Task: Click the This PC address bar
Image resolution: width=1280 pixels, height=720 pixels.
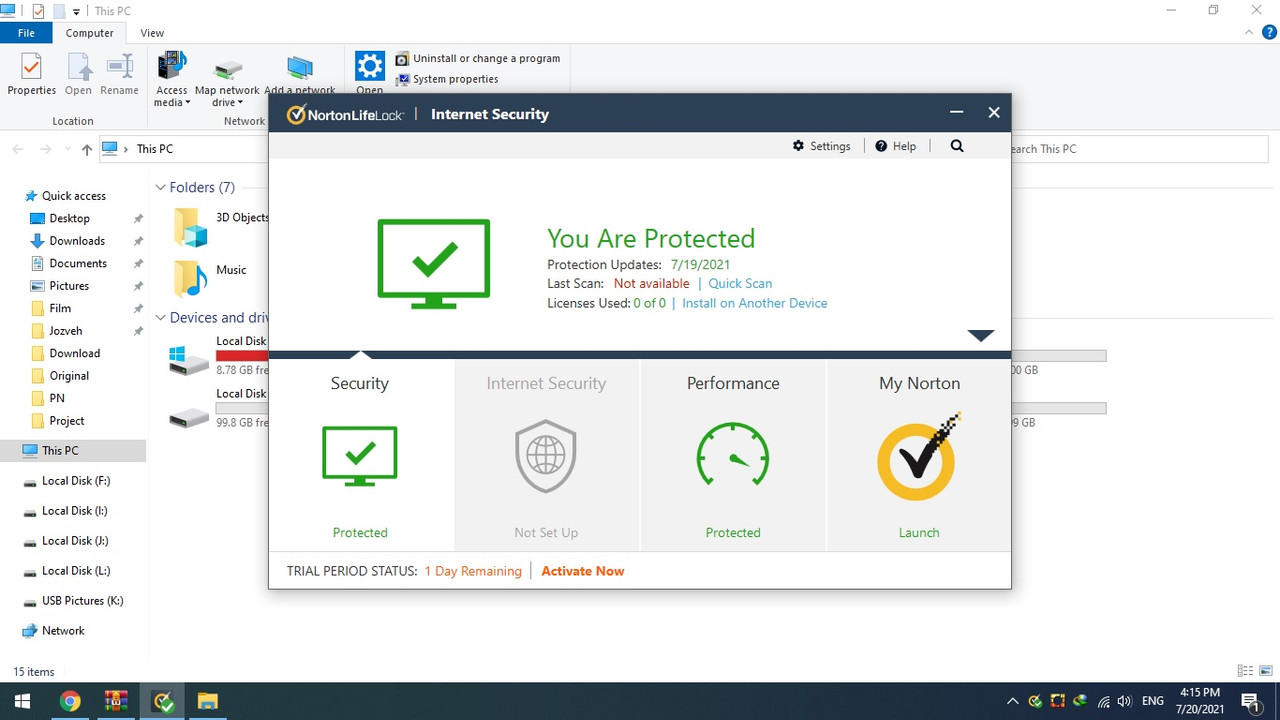Action: coord(184,149)
